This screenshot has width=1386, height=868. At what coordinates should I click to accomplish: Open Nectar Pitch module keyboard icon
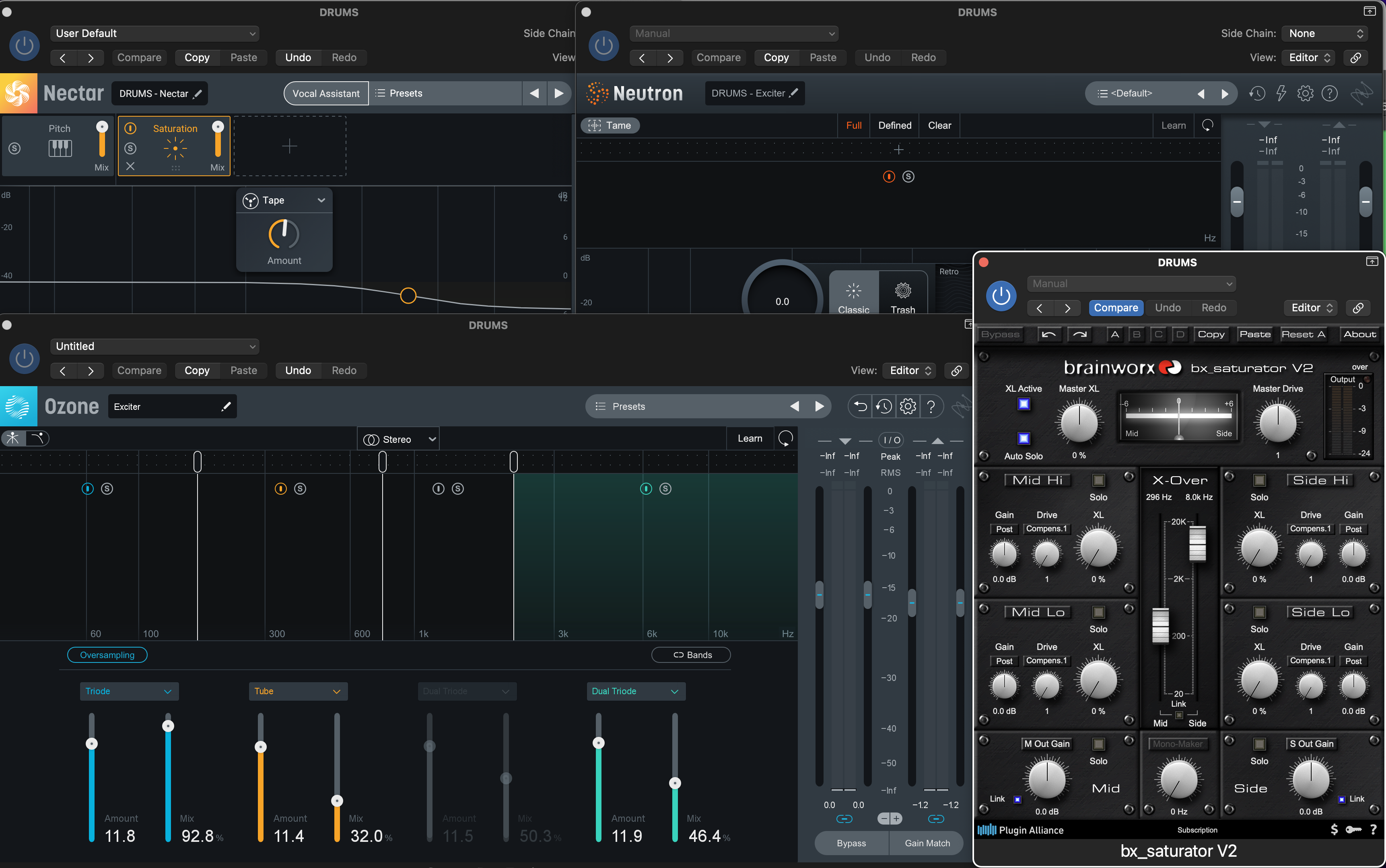(x=60, y=148)
